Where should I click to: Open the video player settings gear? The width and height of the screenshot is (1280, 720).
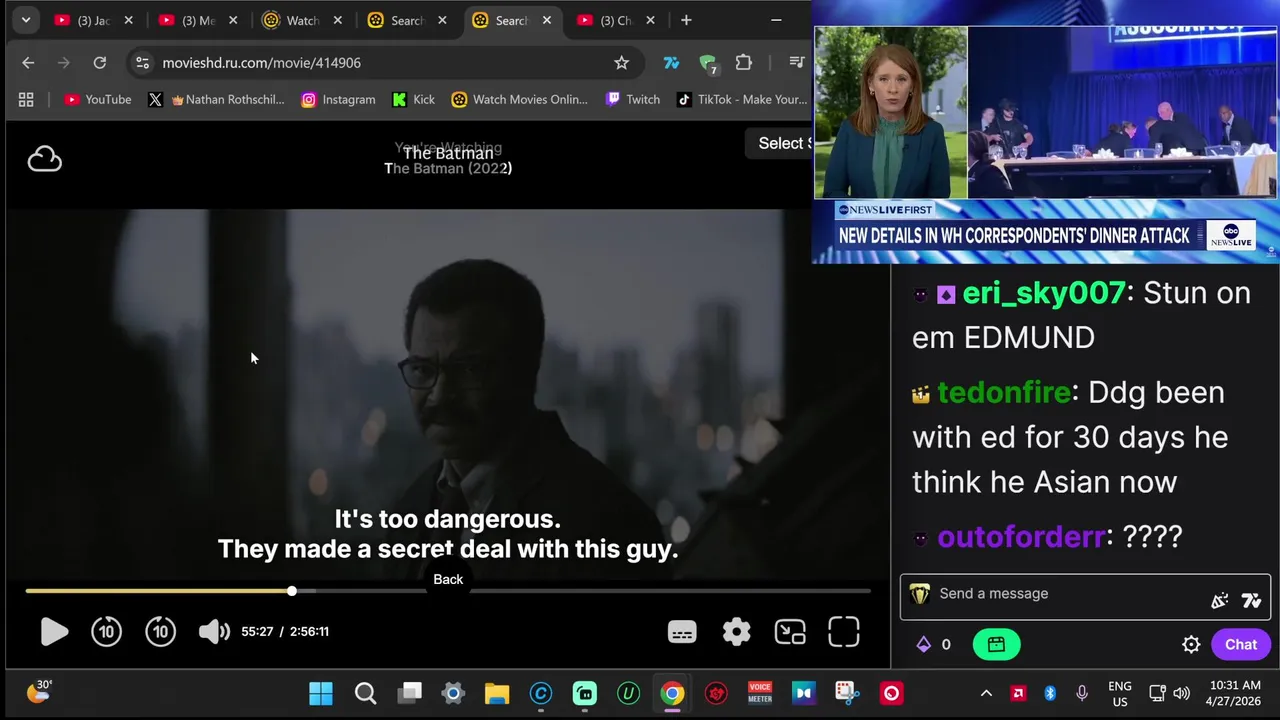[x=737, y=632]
